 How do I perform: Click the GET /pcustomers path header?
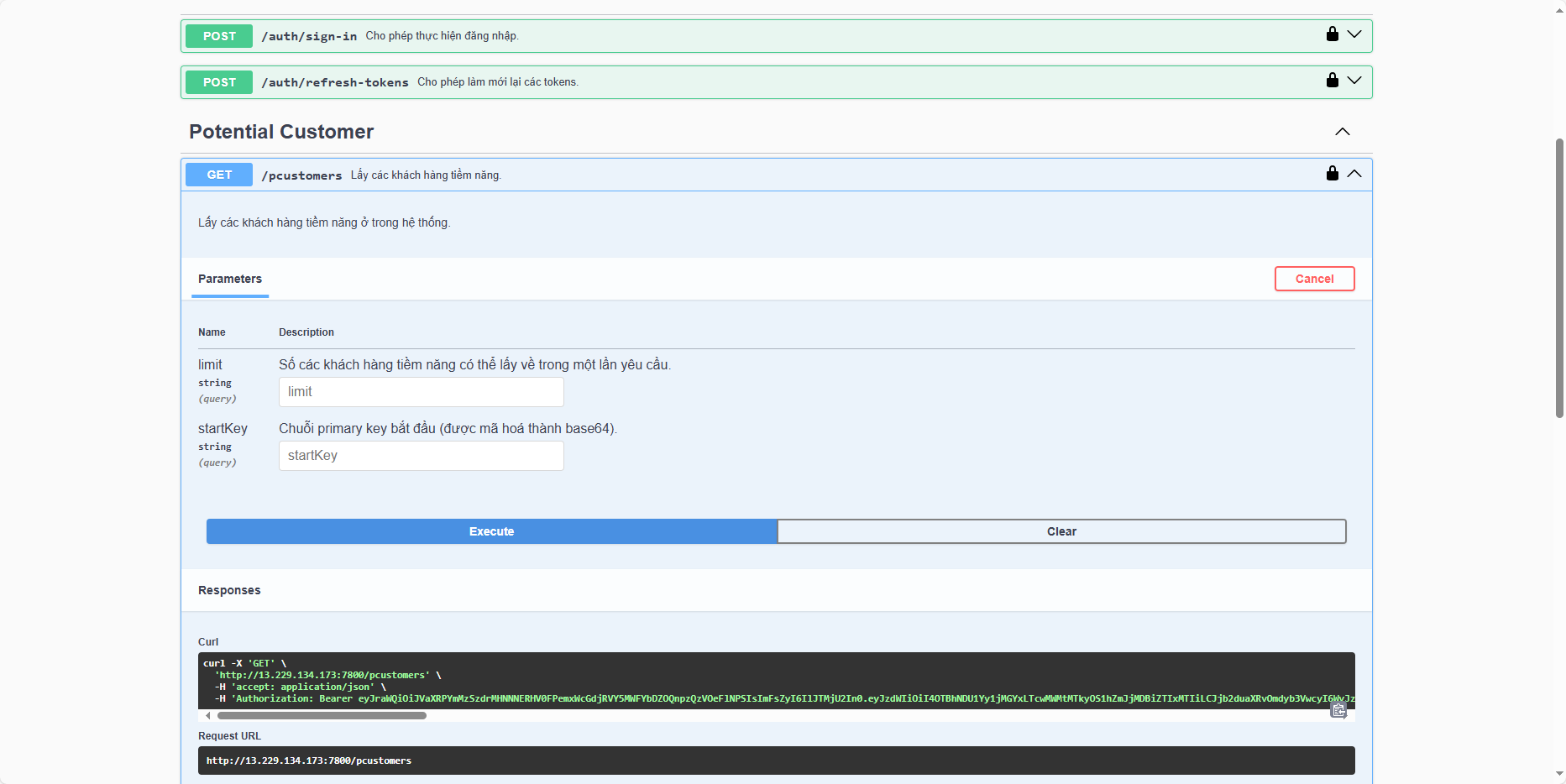[301, 175]
